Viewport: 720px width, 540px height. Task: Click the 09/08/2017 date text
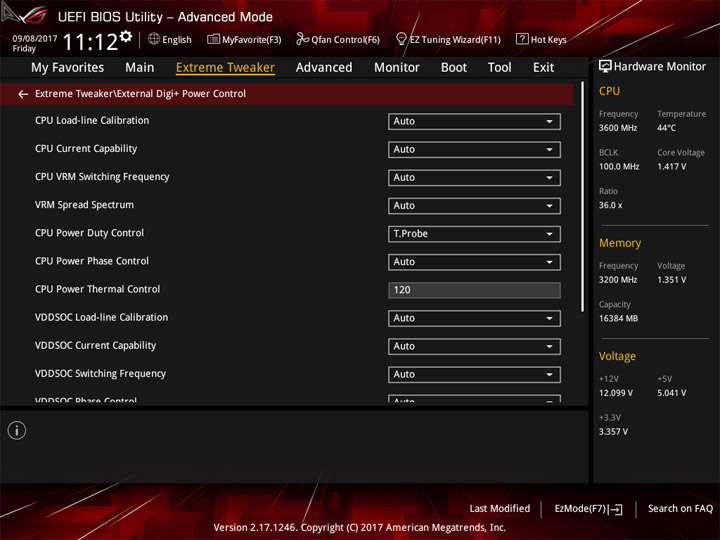coord(35,39)
